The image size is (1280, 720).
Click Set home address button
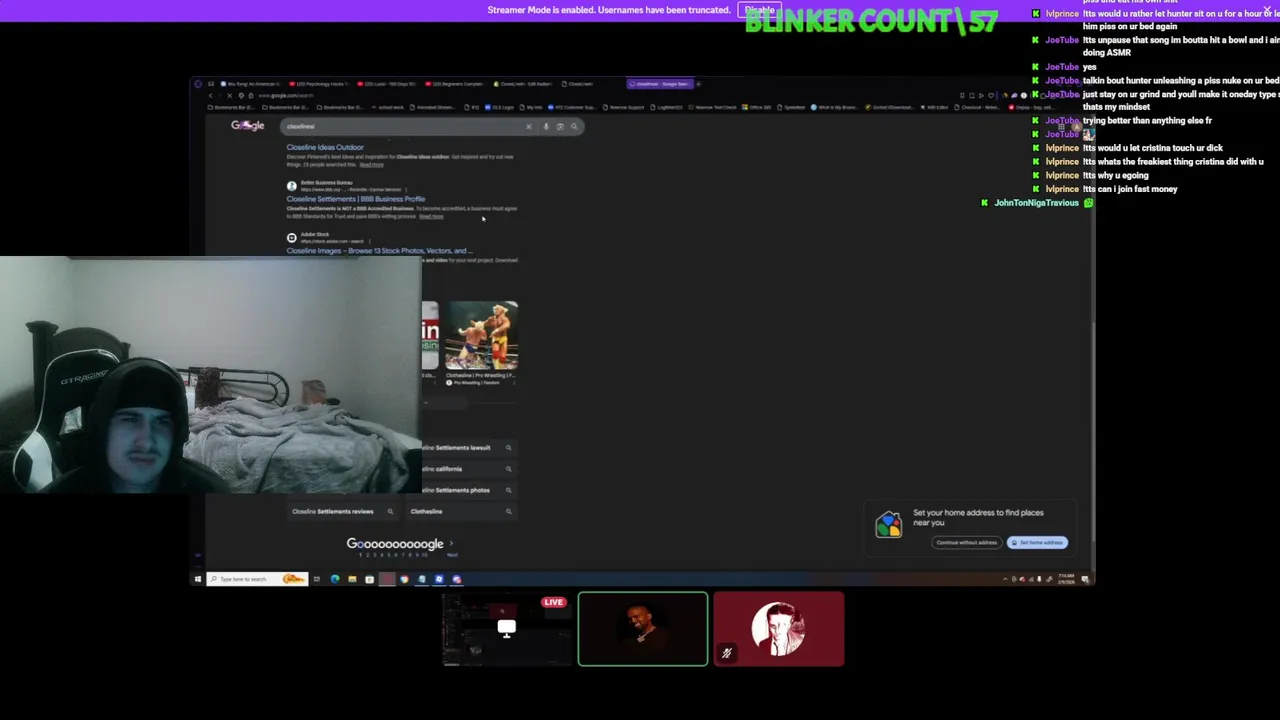[x=1037, y=543]
